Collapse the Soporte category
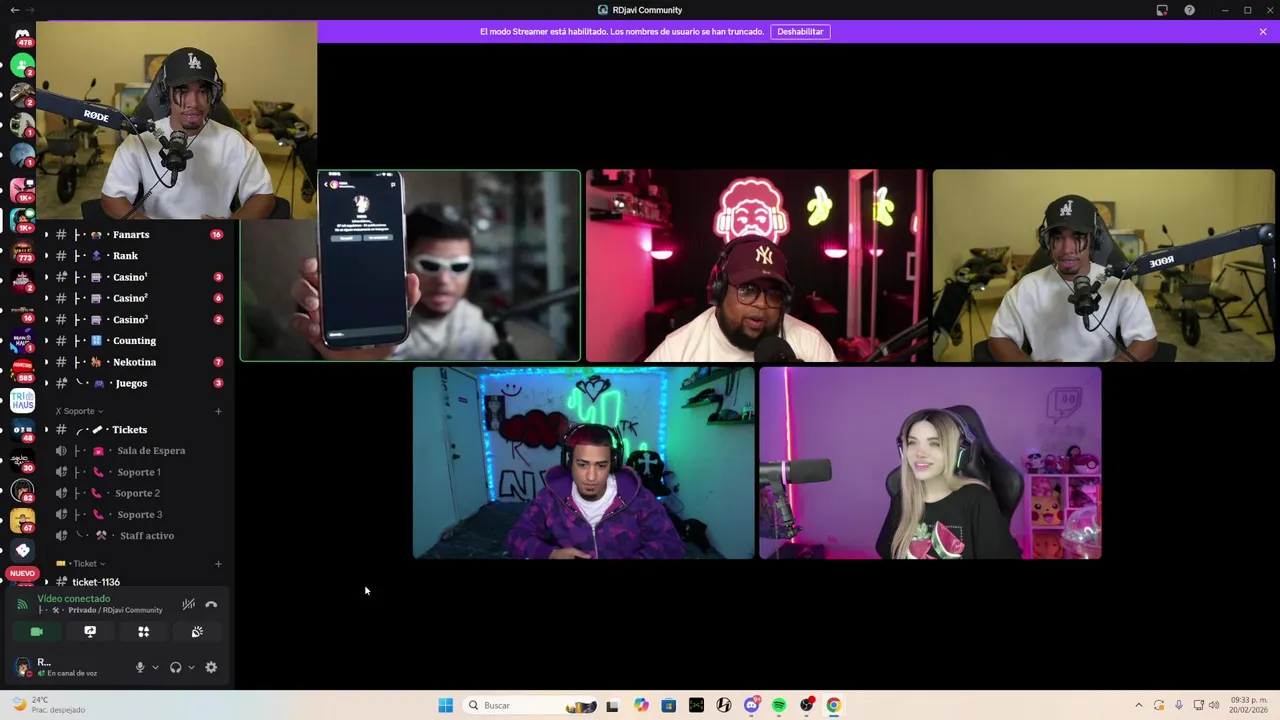This screenshot has height=720, width=1280. pyautogui.click(x=79, y=411)
